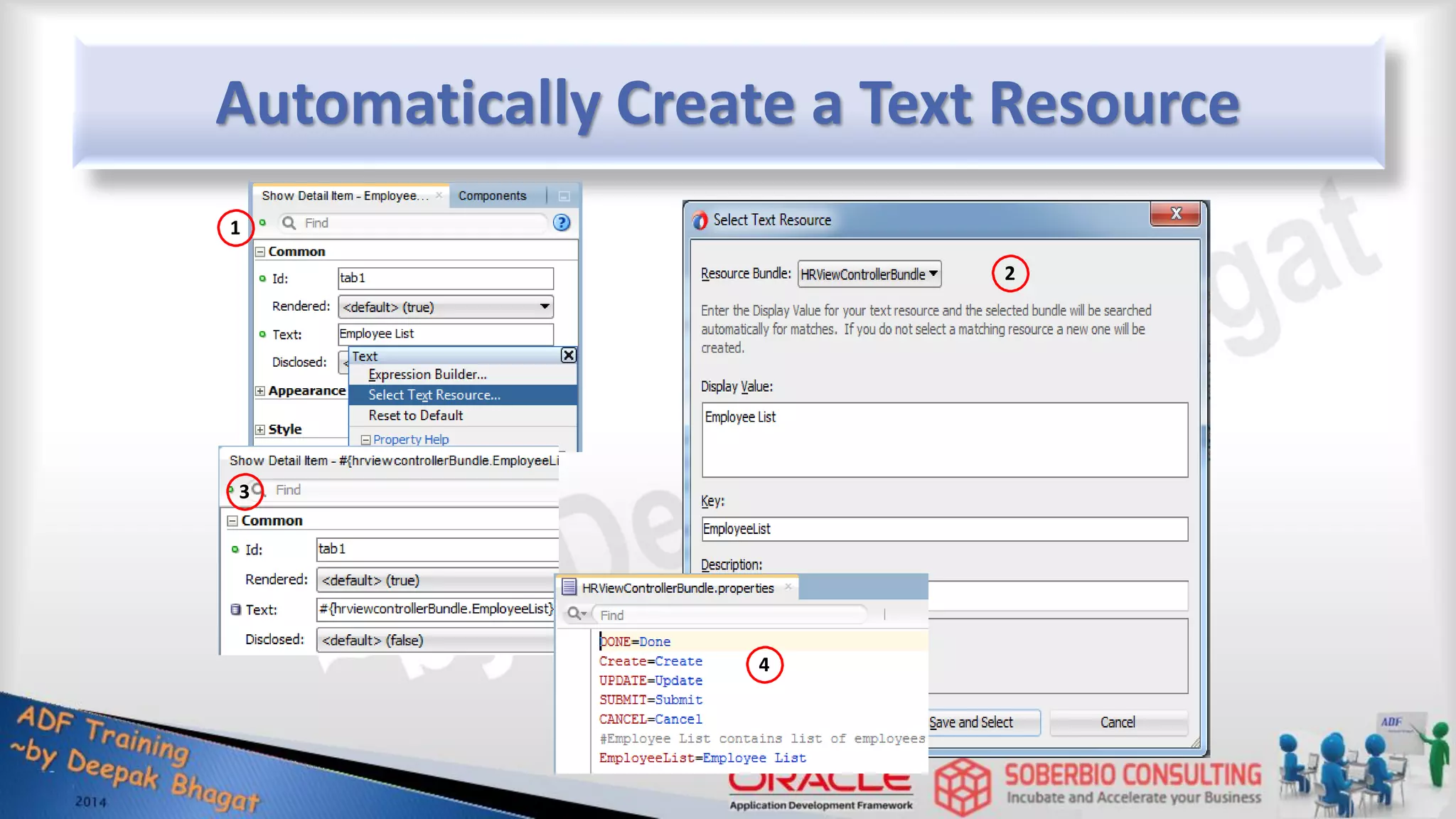The image size is (1456, 819).
Task: Collapse the Common section in panel 1
Action: tap(260, 252)
